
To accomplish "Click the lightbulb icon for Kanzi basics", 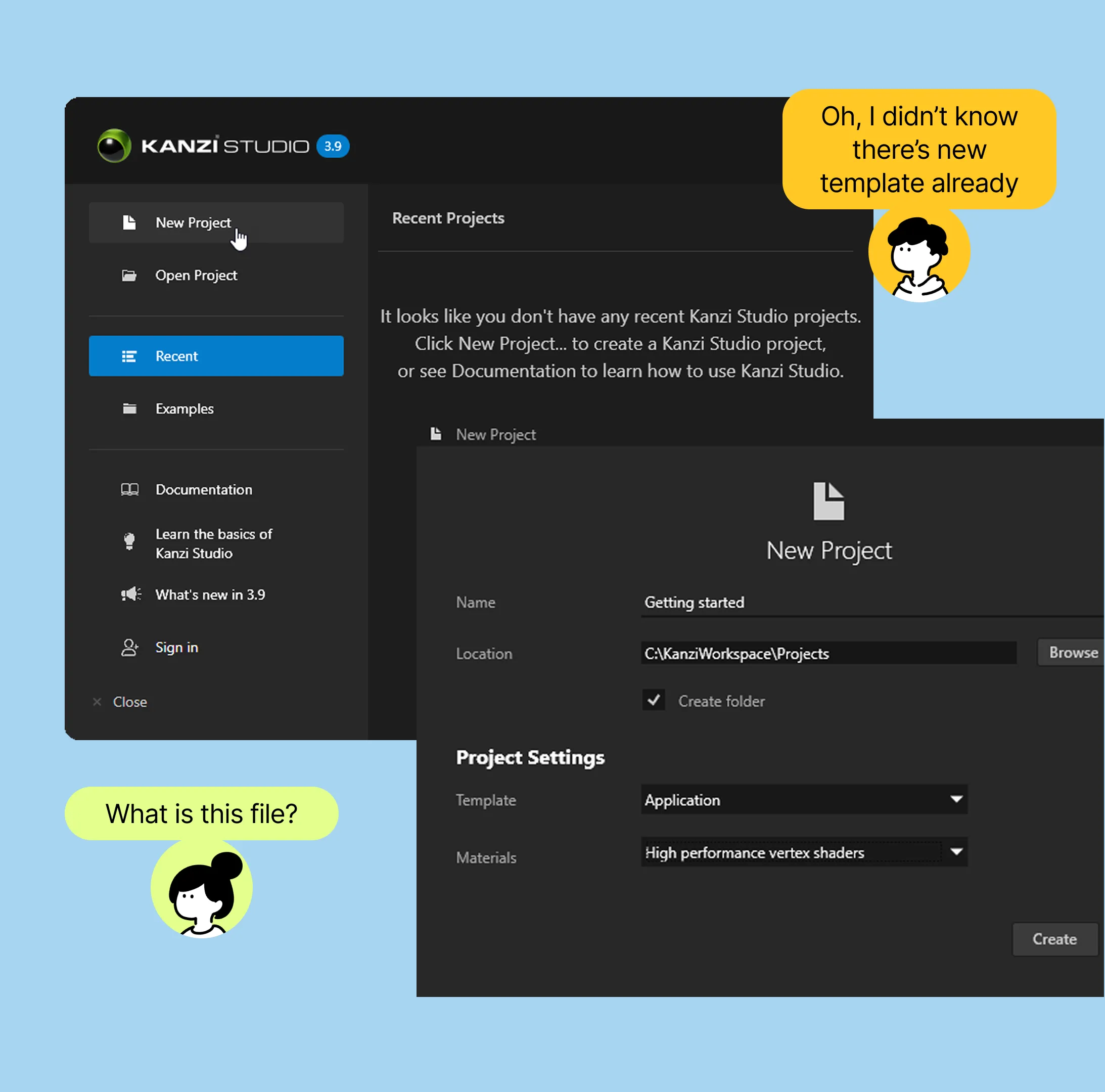I will pyautogui.click(x=129, y=541).
